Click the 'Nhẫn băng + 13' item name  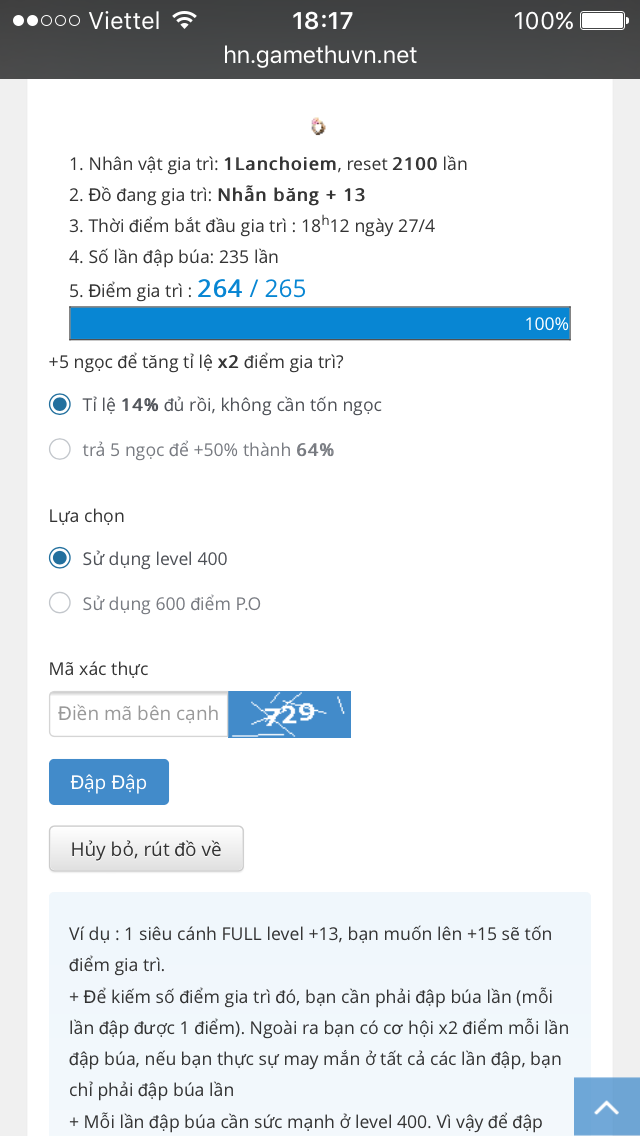click(291, 195)
